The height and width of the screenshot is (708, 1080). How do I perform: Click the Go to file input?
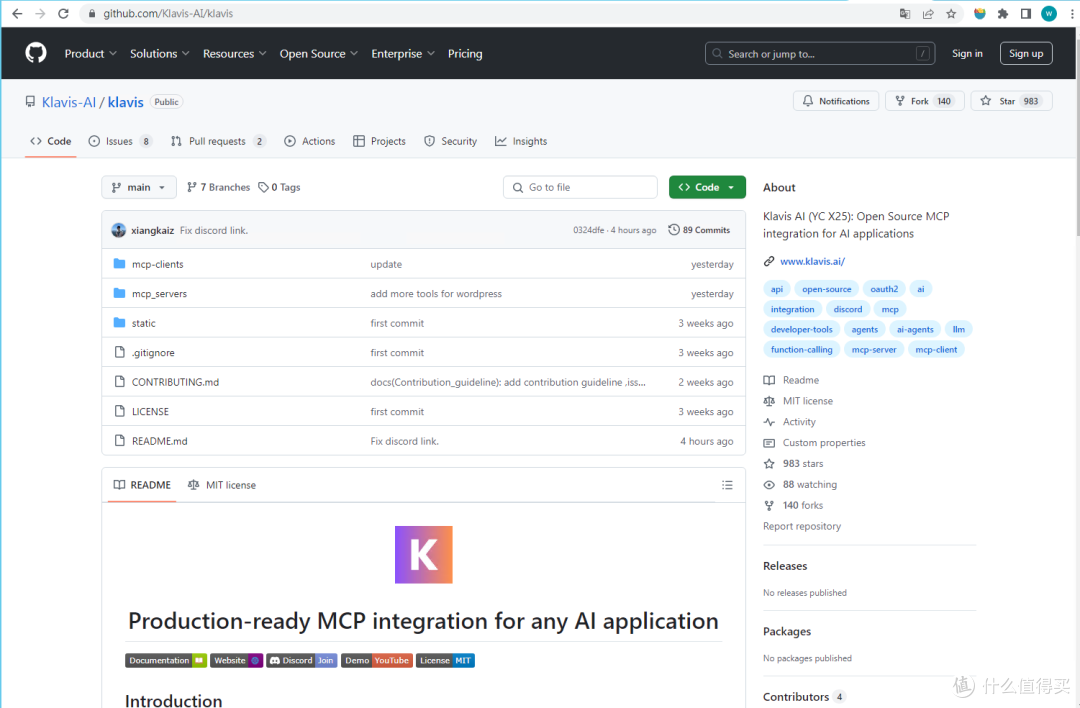(x=580, y=187)
